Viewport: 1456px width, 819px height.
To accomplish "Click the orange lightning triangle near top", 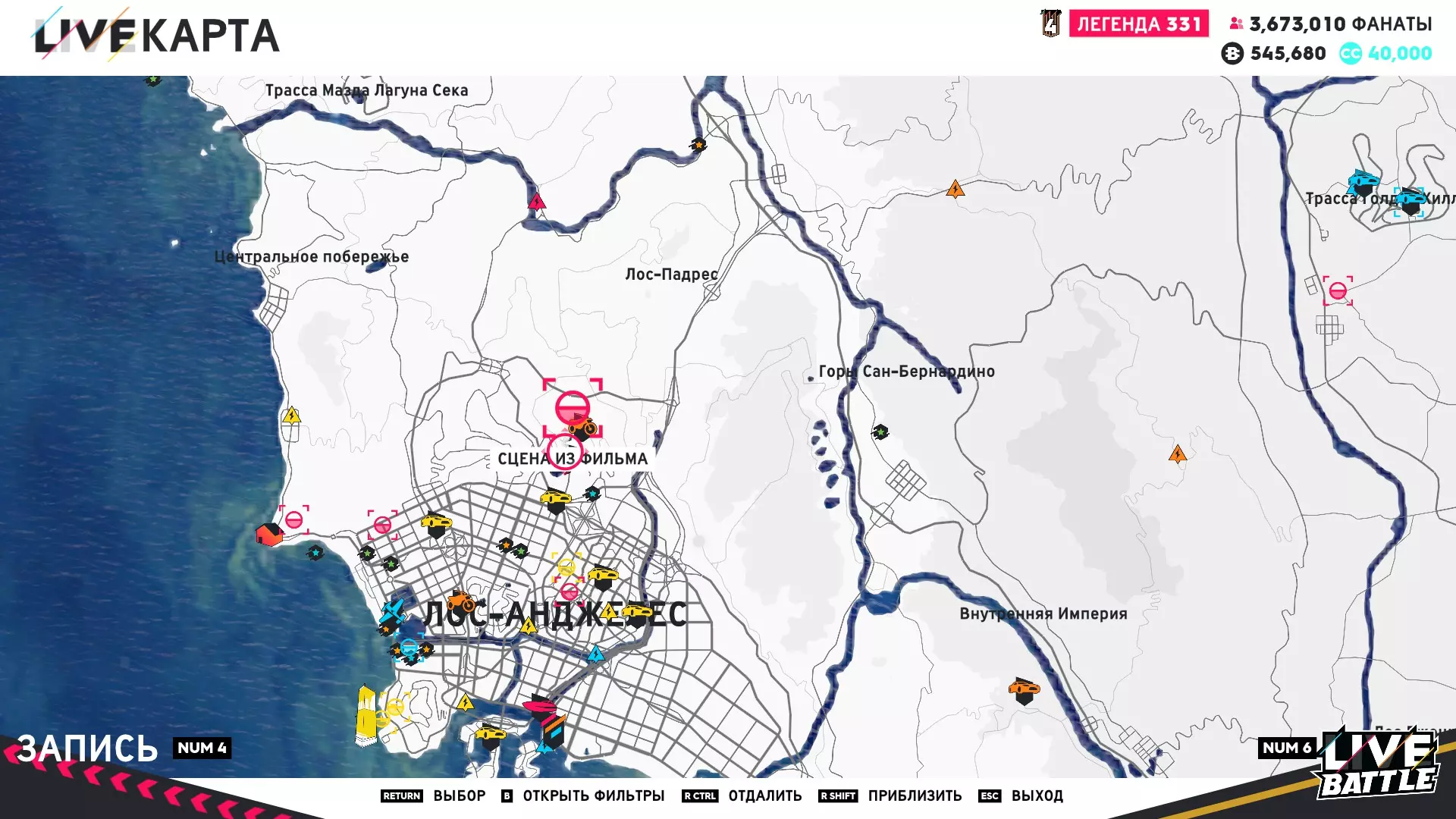I will tap(955, 190).
